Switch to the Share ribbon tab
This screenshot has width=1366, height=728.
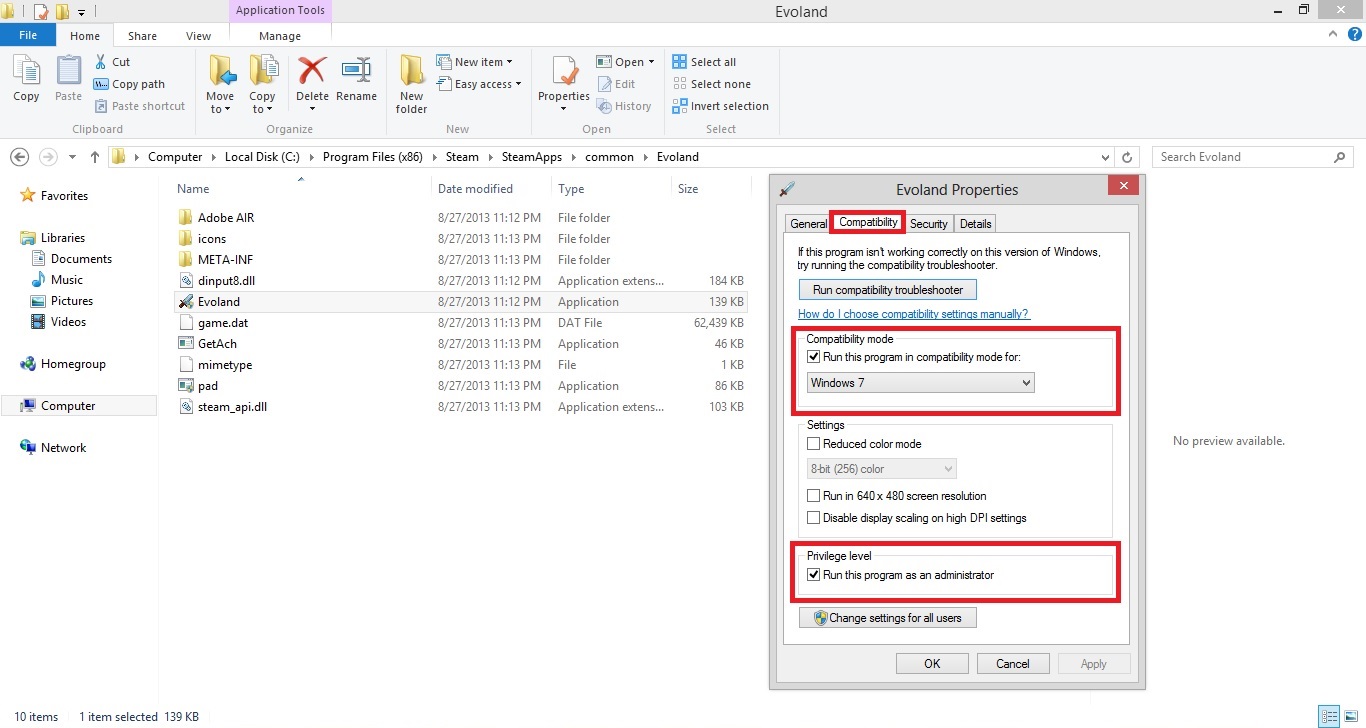142,36
